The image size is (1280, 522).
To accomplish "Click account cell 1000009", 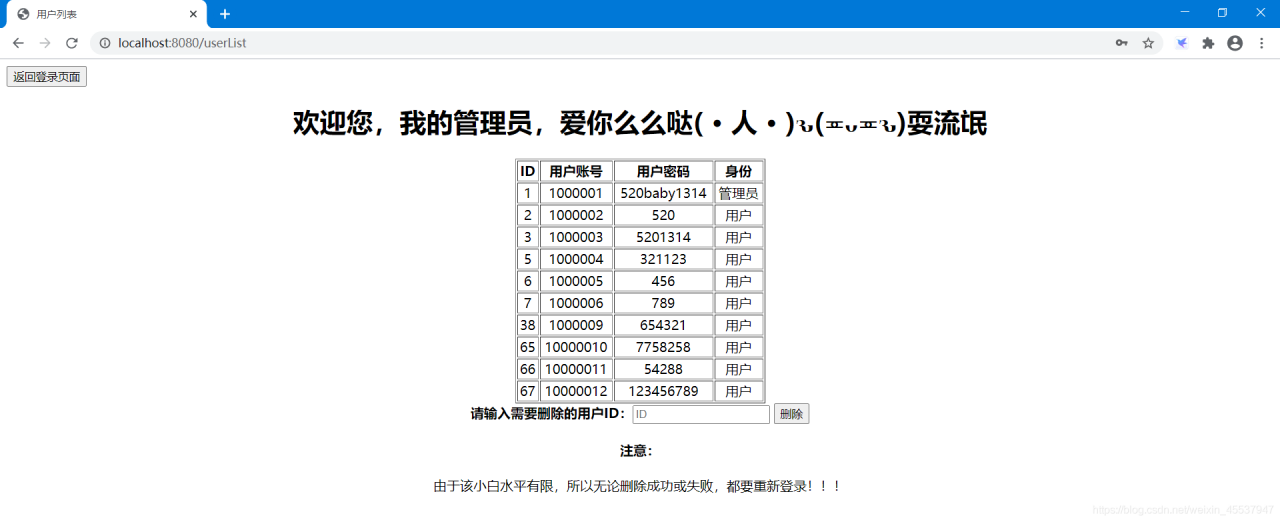I will click(x=576, y=325).
